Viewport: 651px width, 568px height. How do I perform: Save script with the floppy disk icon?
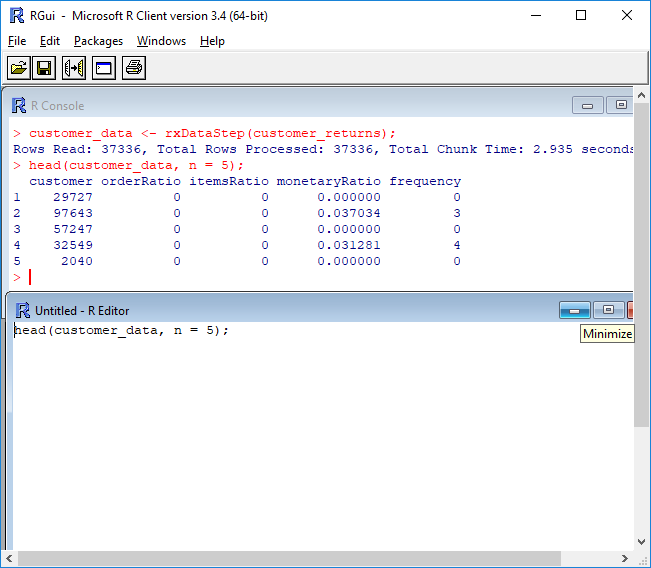[44, 68]
